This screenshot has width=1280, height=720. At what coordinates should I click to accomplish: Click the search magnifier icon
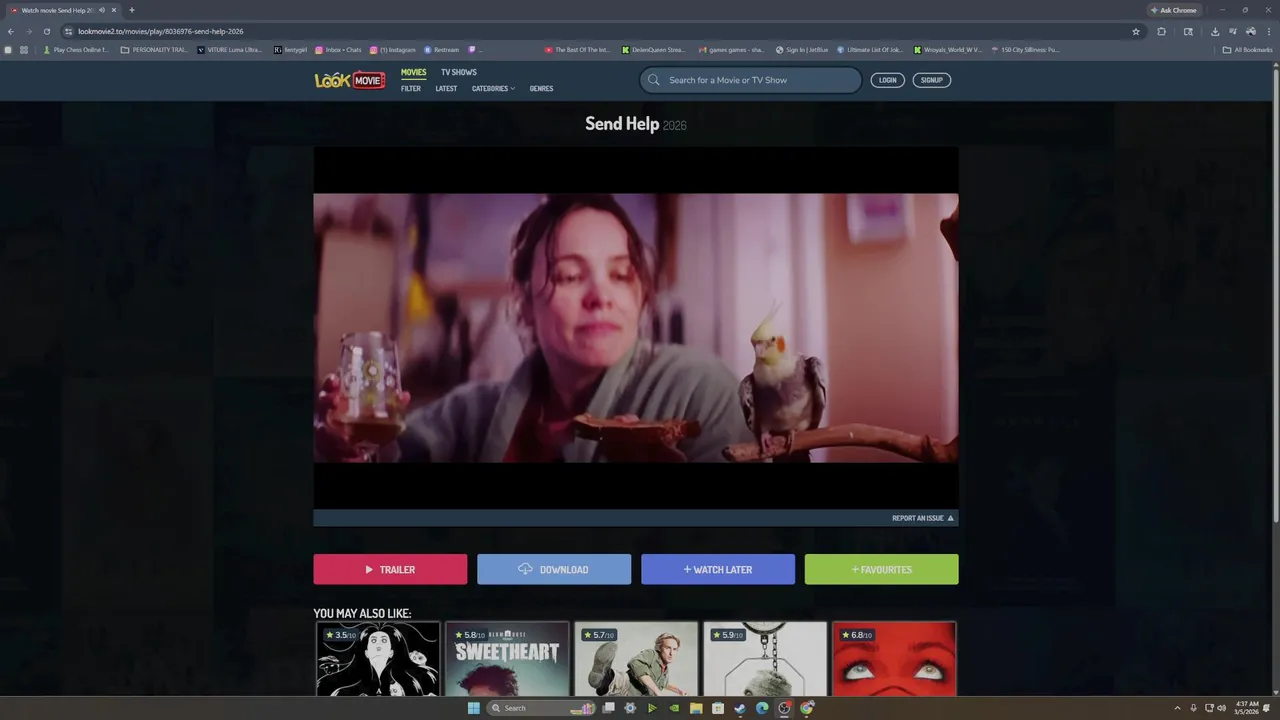(654, 80)
